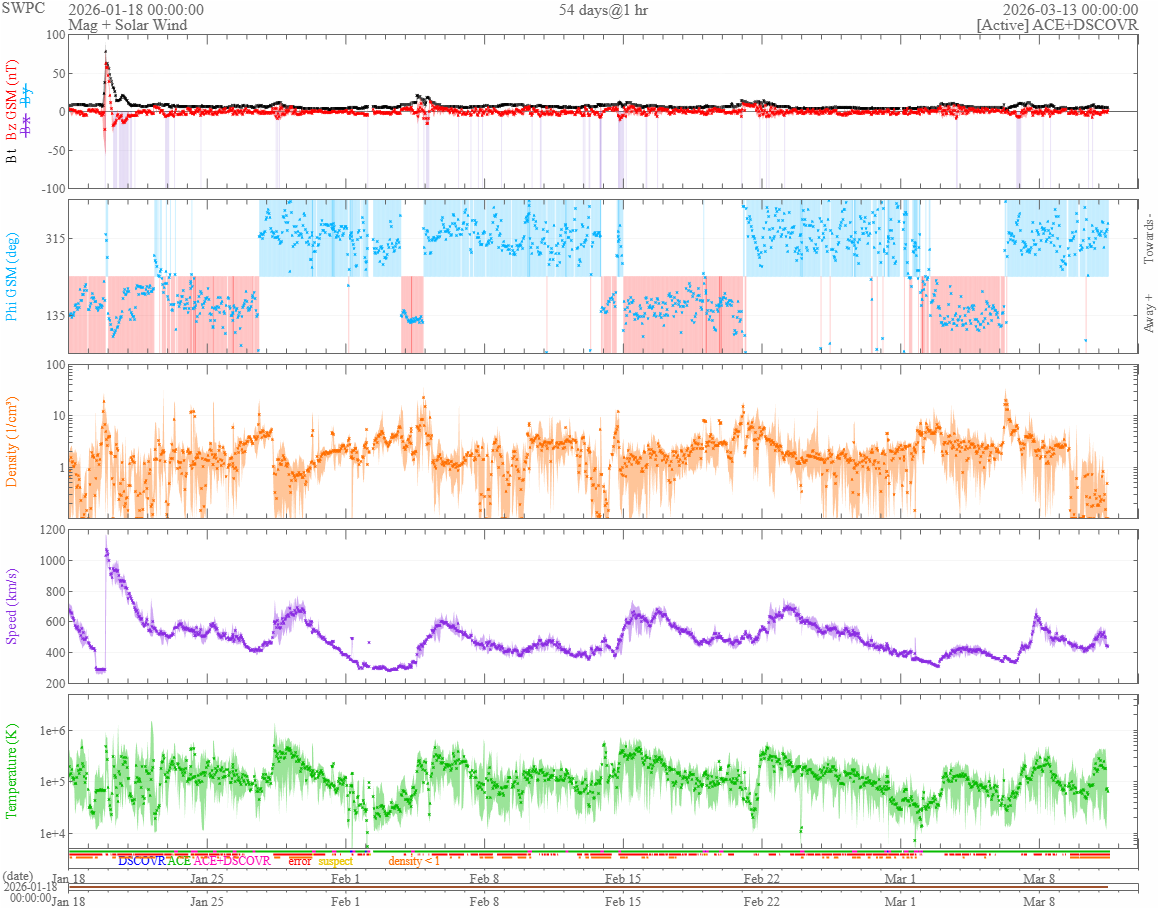Click the start date 2026-01-18 00:00:00

tap(136, 10)
